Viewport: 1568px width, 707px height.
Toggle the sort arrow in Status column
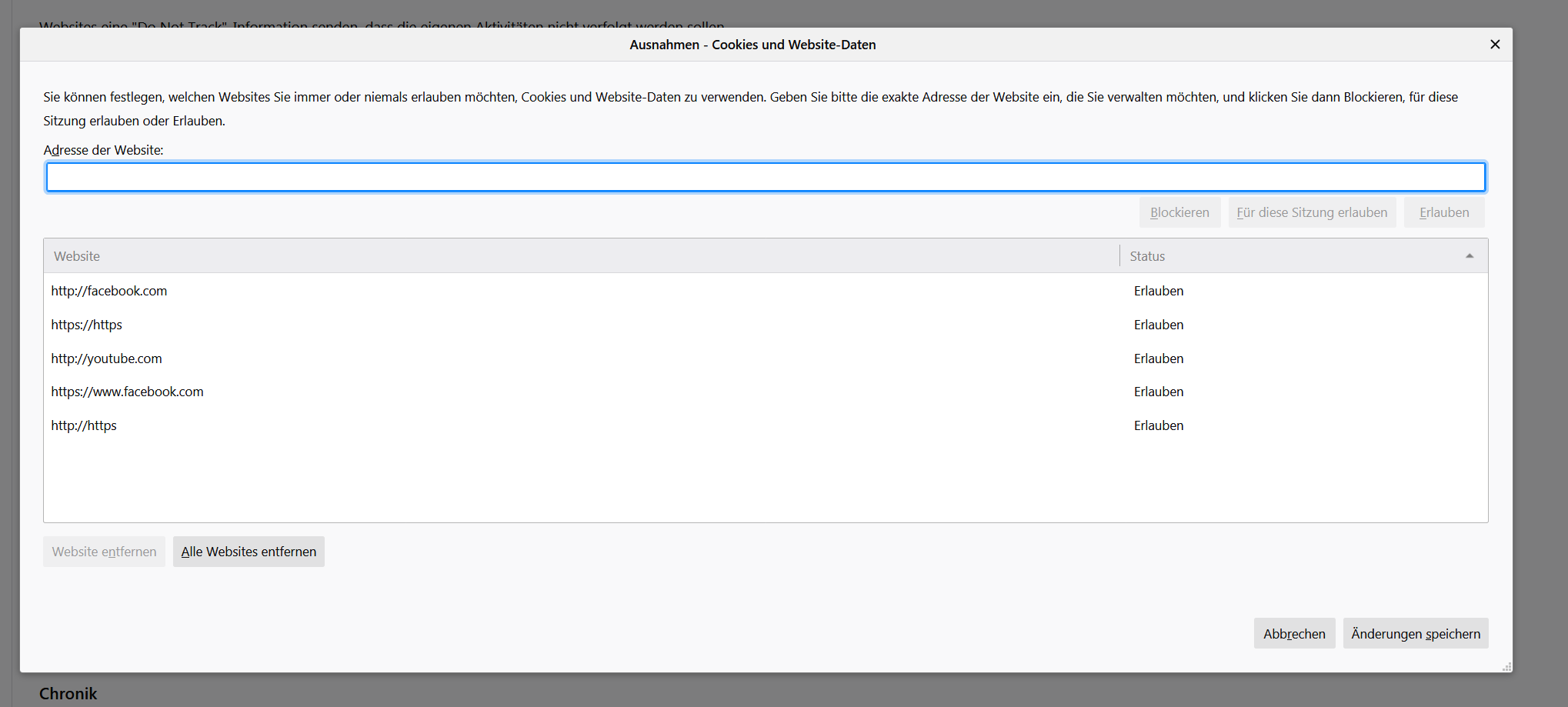click(1470, 256)
